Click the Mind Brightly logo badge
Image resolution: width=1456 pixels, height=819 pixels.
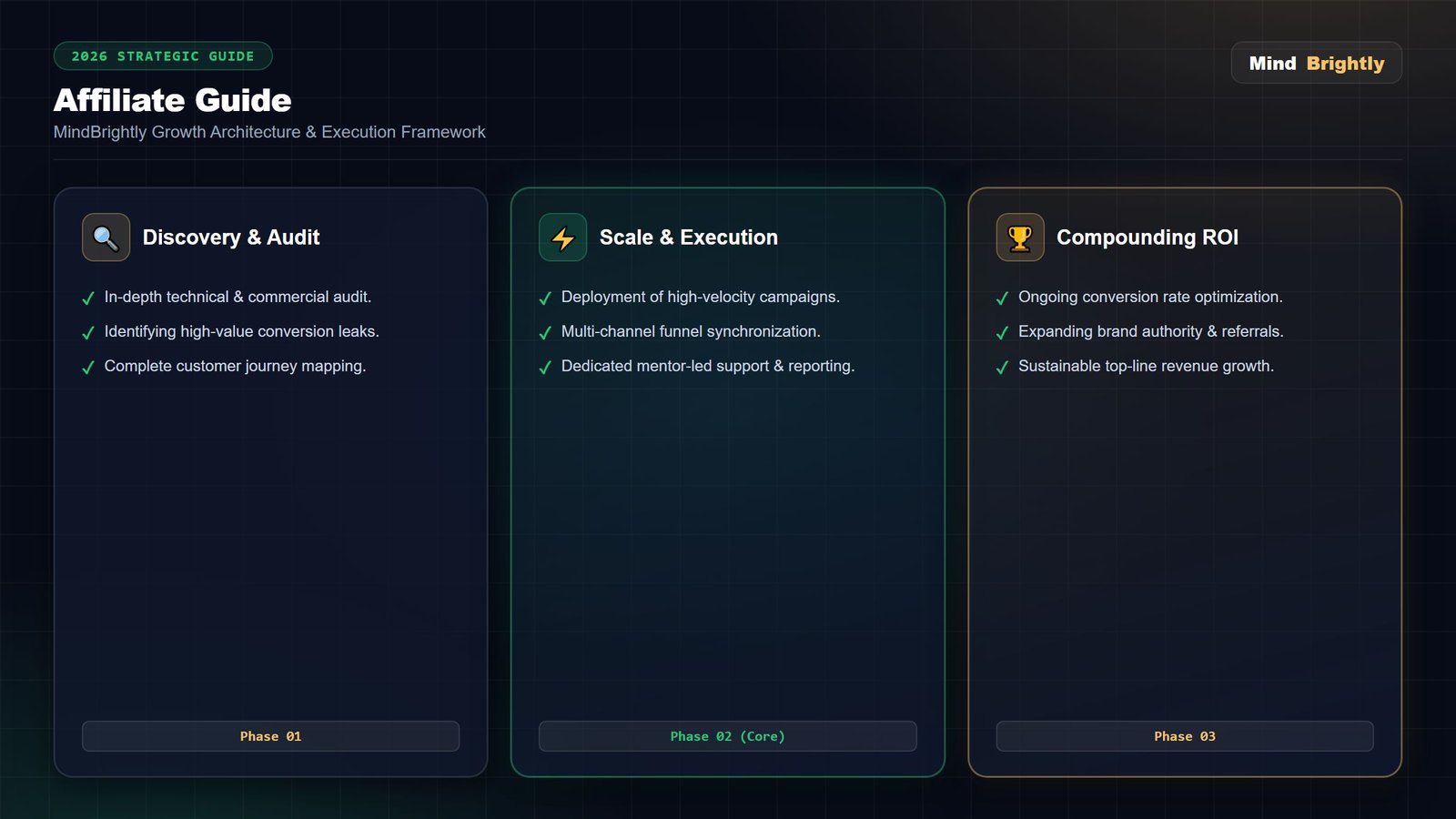click(x=1316, y=63)
